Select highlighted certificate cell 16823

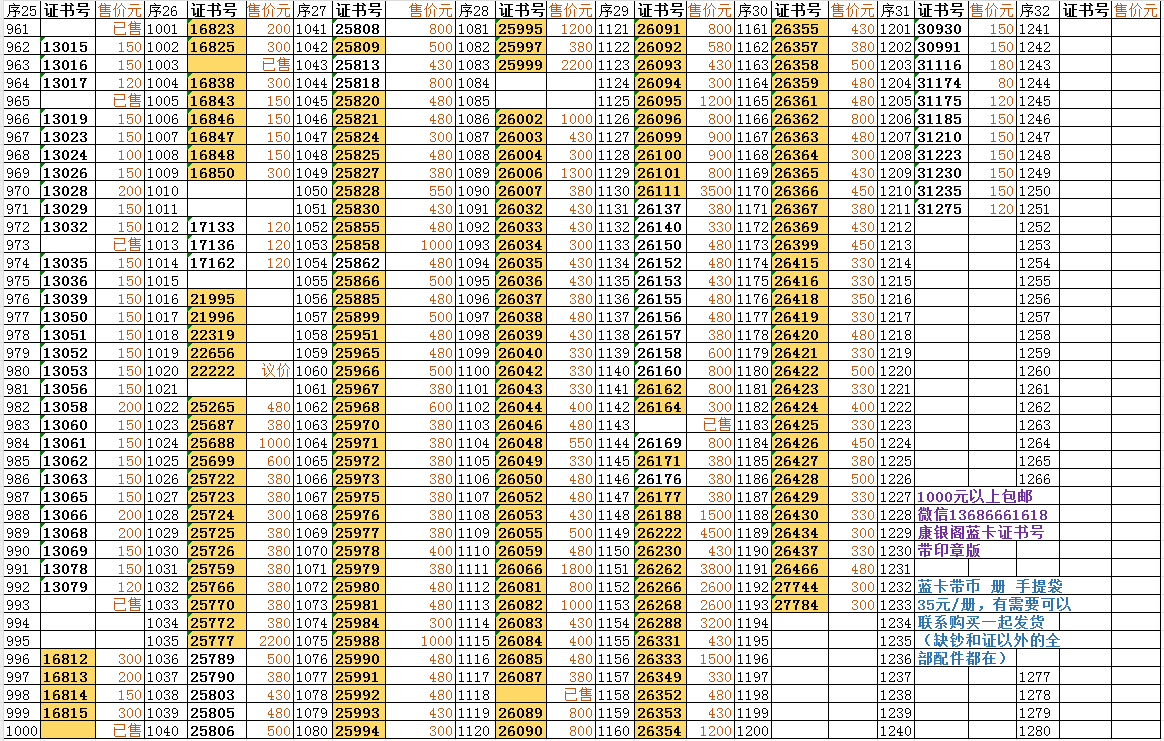(x=212, y=29)
